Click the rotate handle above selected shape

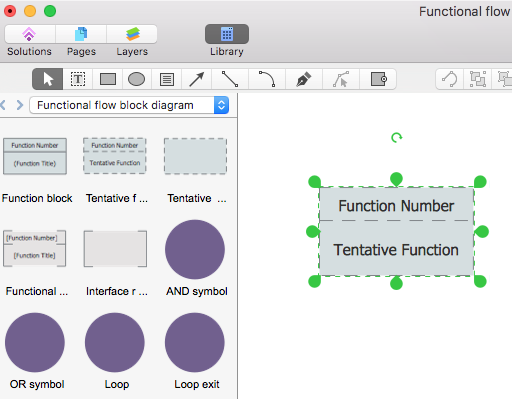[x=396, y=137]
